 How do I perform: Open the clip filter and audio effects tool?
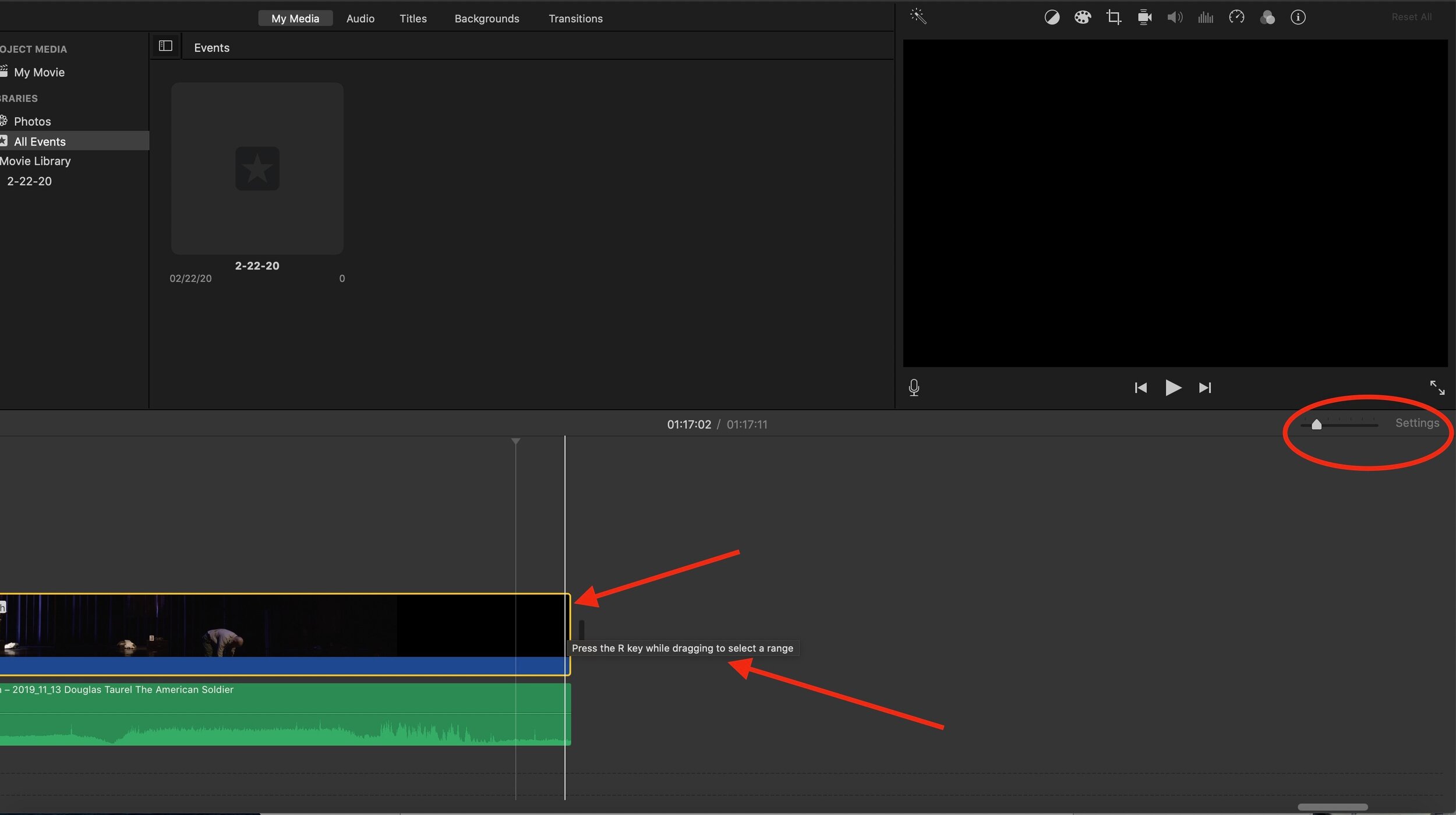tap(1267, 17)
